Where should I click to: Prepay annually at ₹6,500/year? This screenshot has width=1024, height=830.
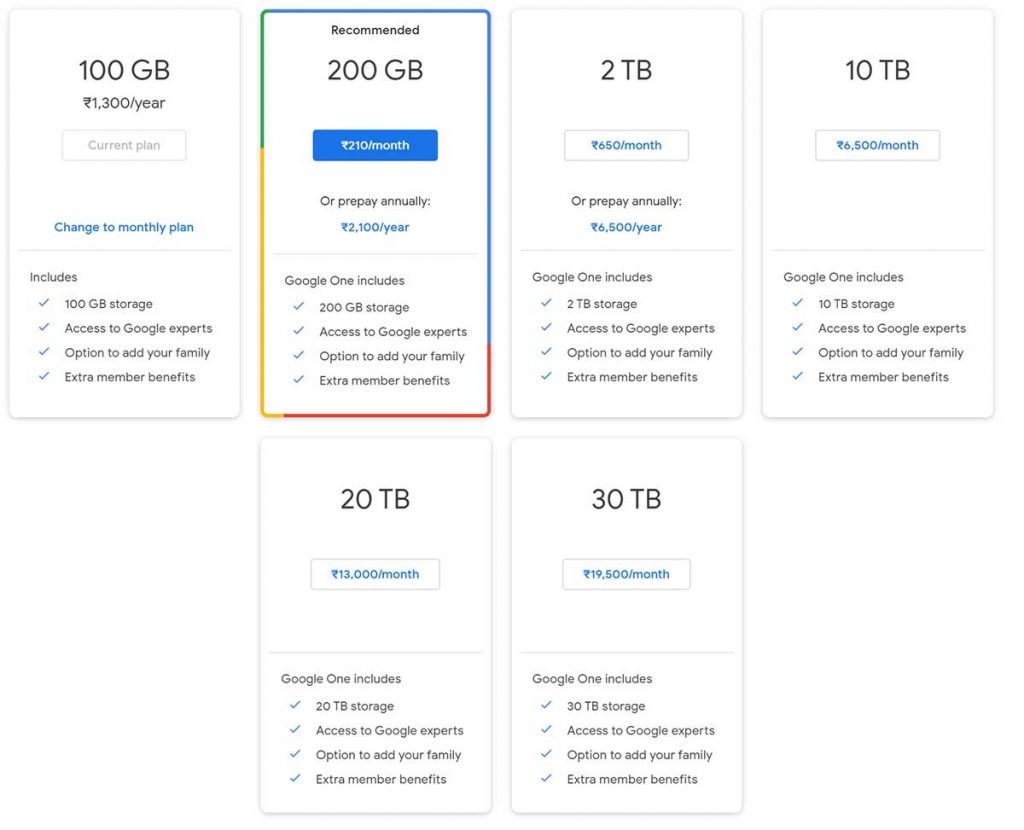point(626,227)
